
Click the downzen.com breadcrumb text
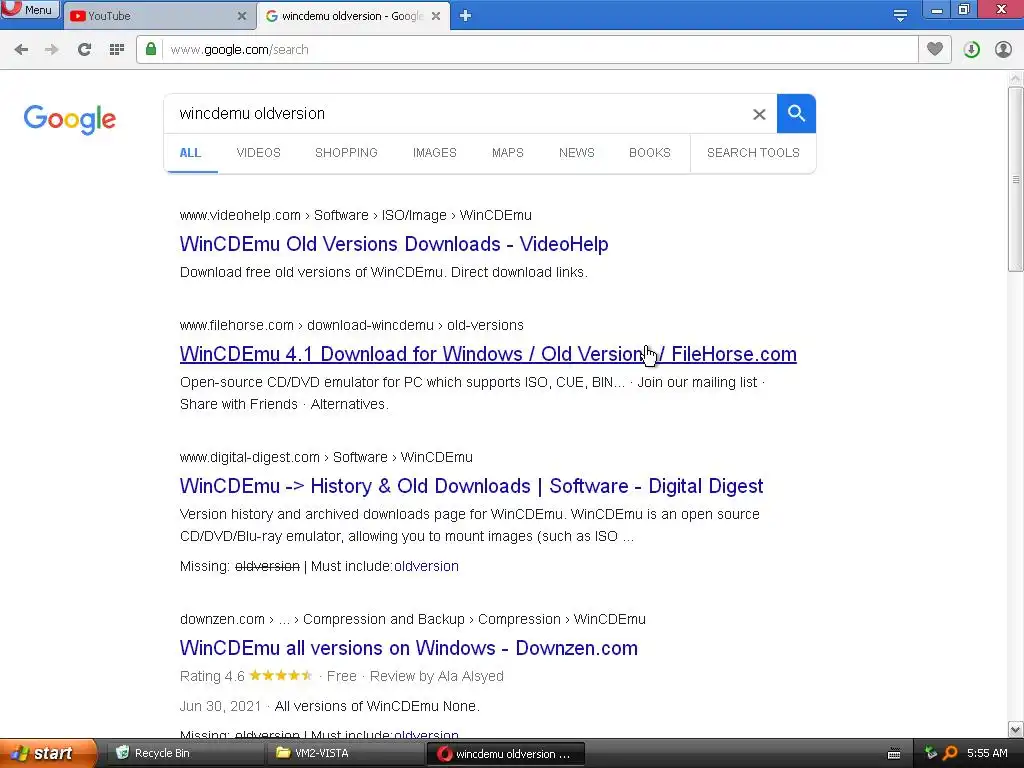pos(222,619)
